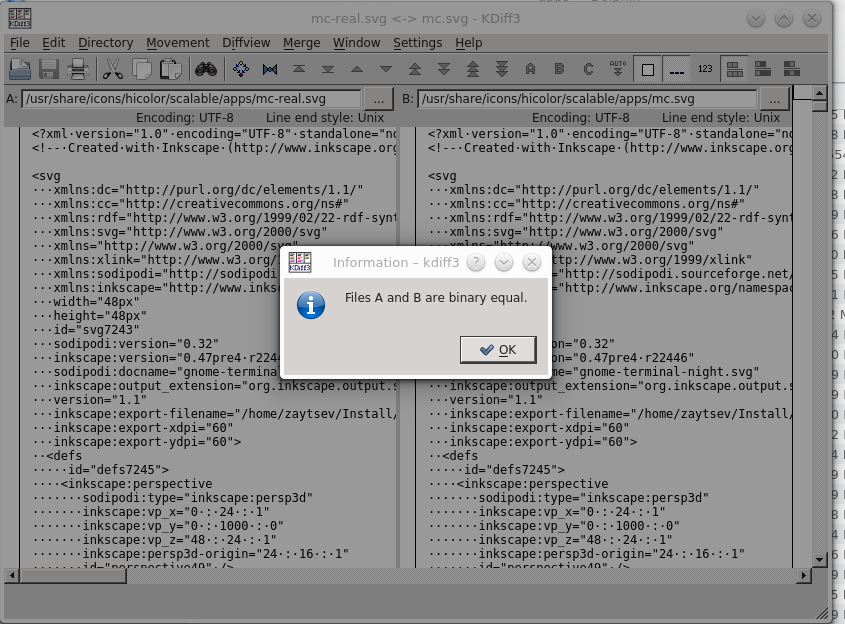Open the File menu
The image size is (845, 624).
tap(20, 43)
